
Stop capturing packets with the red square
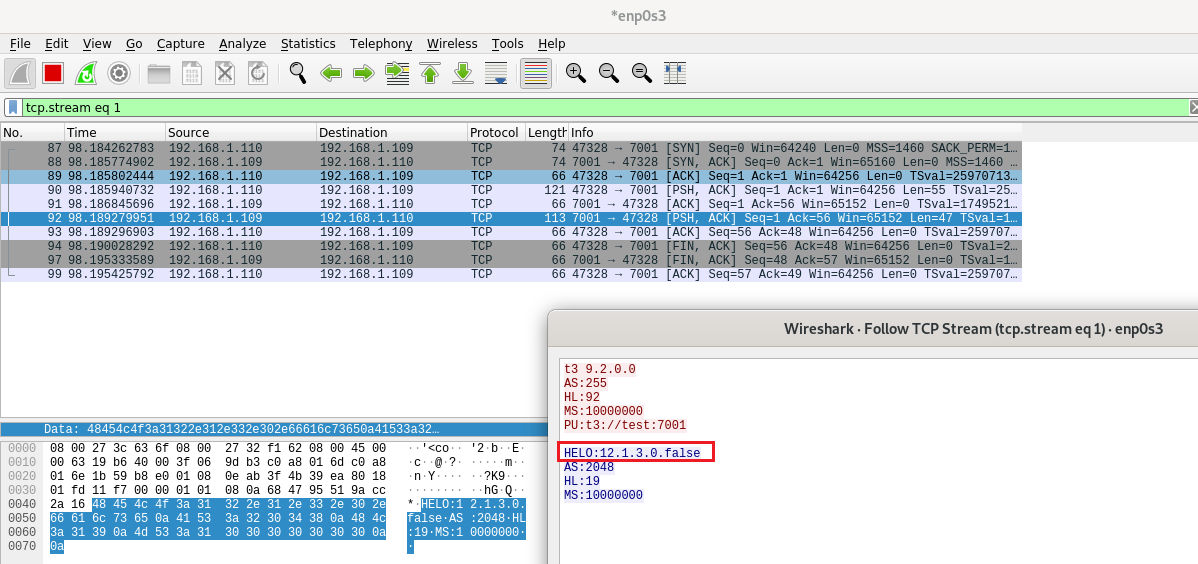[x=53, y=73]
